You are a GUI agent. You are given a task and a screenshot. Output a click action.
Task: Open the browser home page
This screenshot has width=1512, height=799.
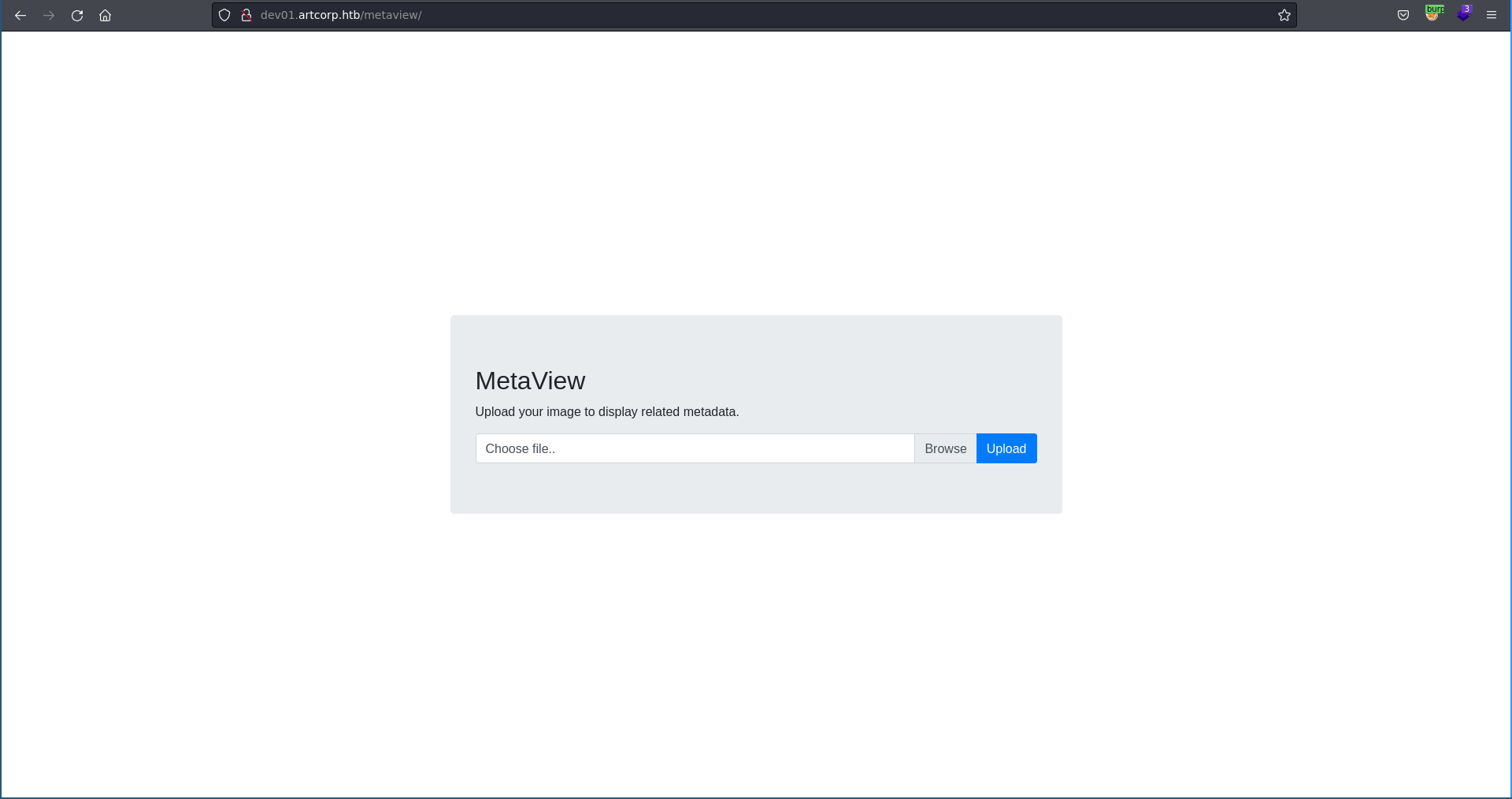click(x=106, y=15)
